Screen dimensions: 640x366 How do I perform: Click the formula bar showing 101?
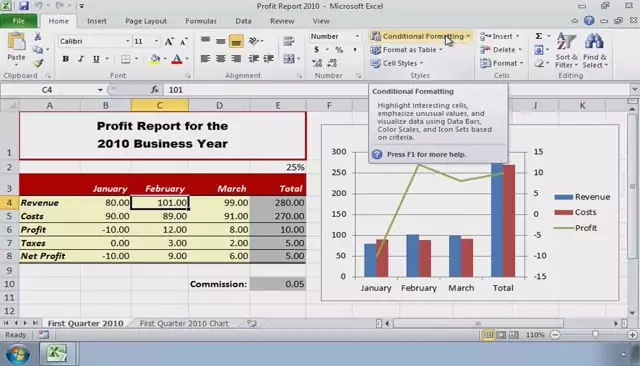point(398,90)
